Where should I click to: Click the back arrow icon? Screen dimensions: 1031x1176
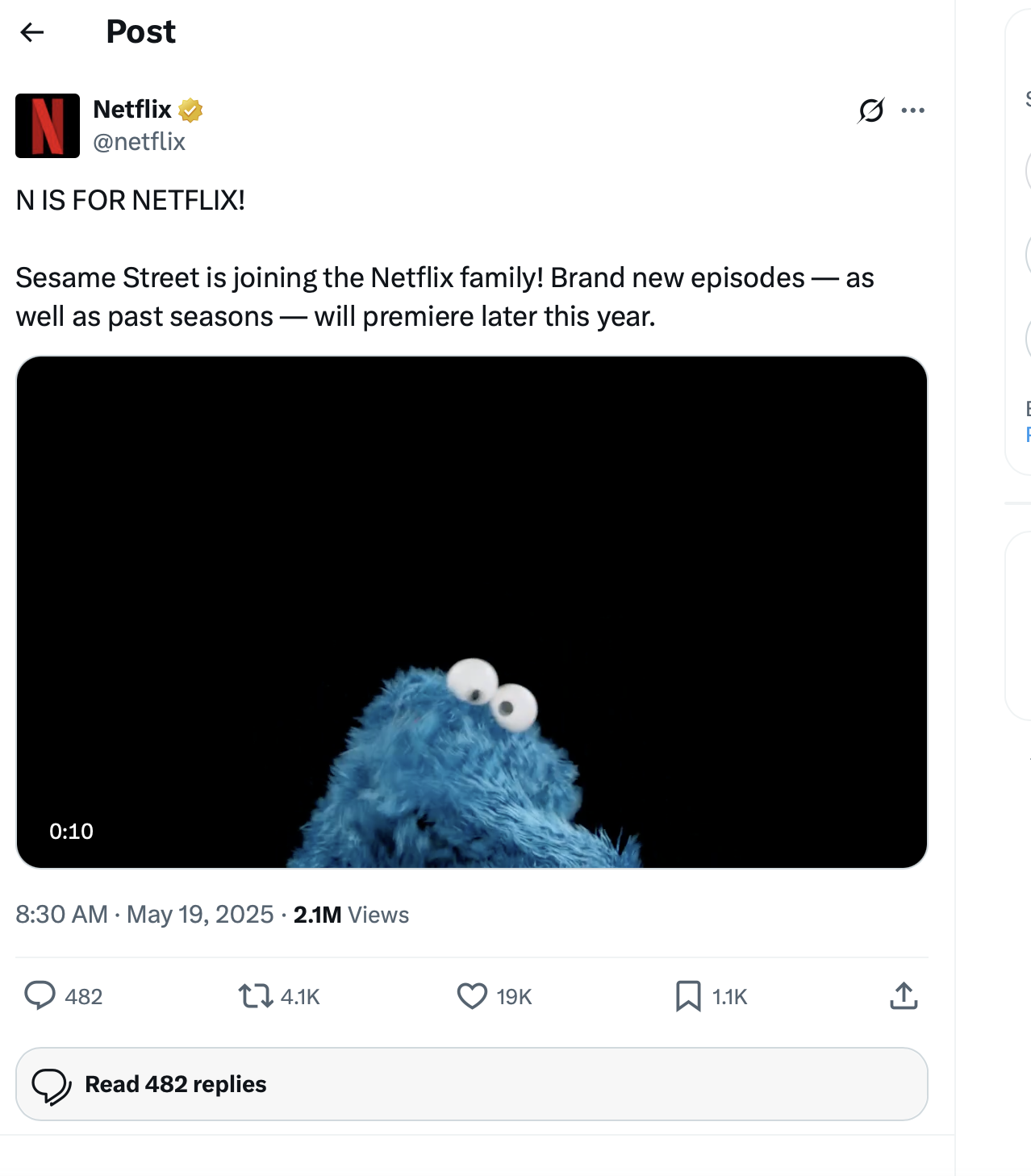pyautogui.click(x=32, y=32)
